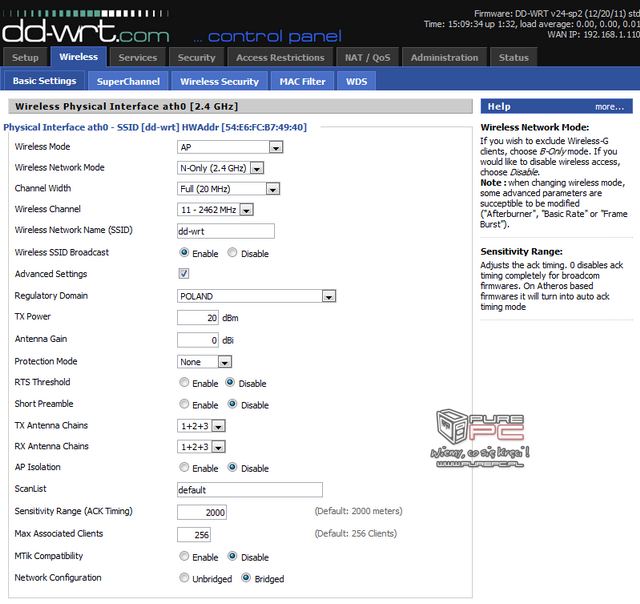Click the 'Sensitivity Range:' help heading
640x604 pixels.
(521, 251)
